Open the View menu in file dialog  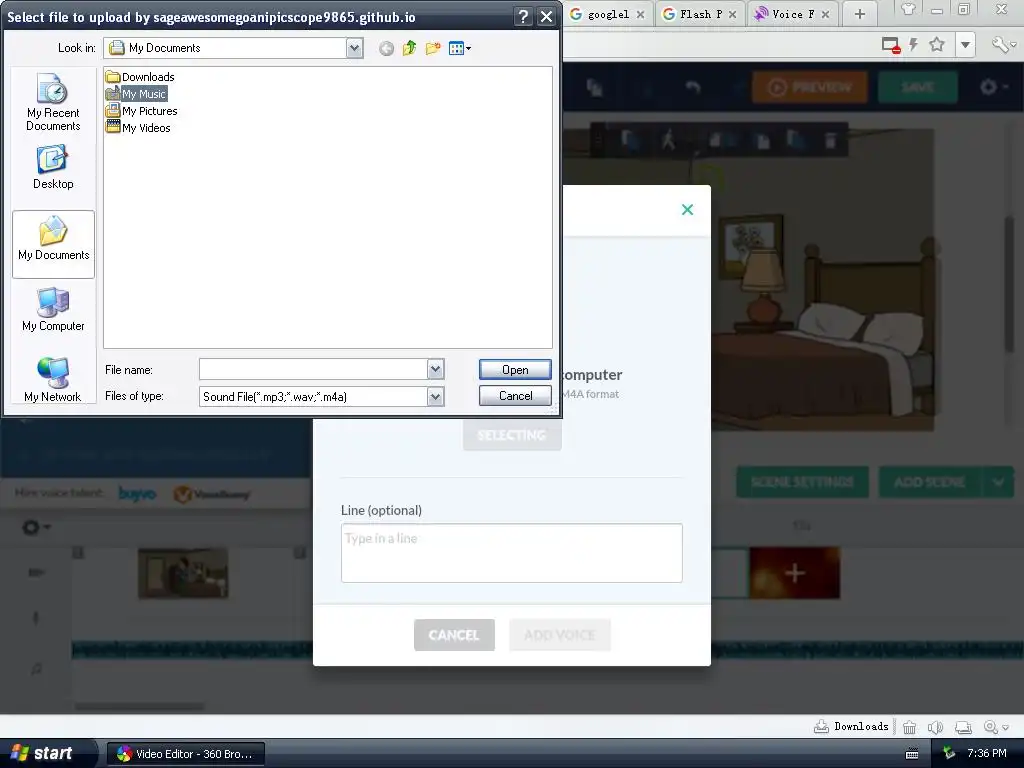[x=460, y=48]
